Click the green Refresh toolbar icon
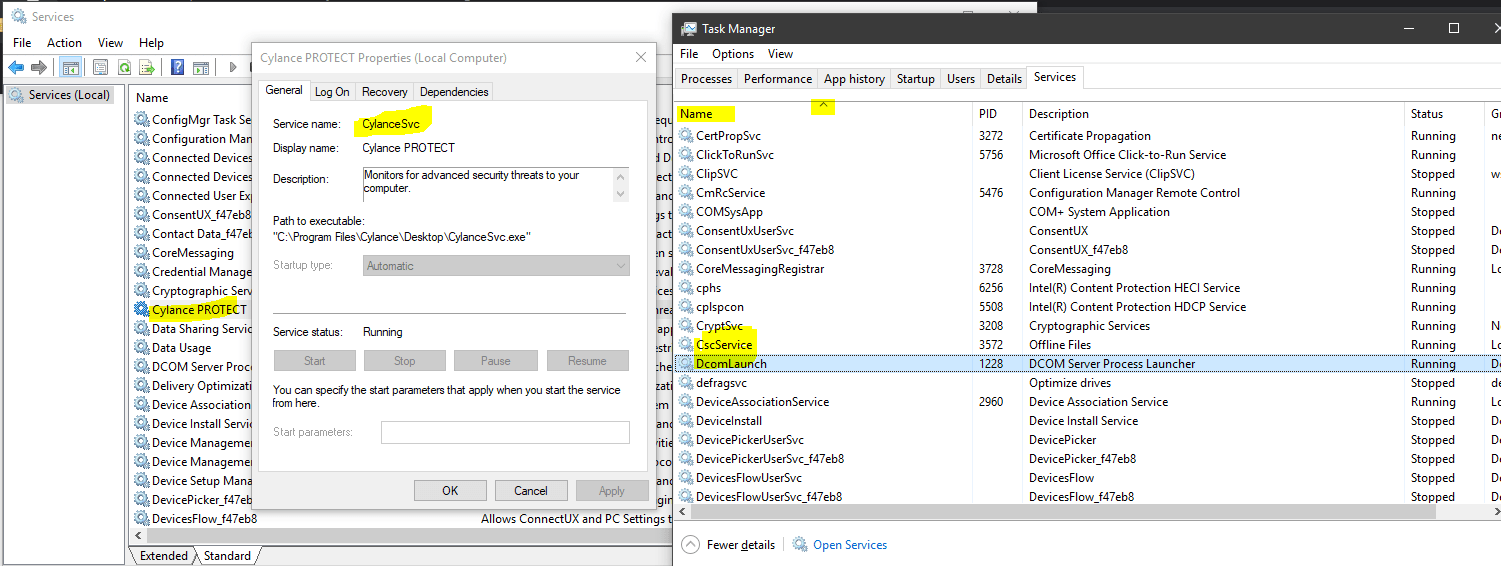 pyautogui.click(x=124, y=67)
